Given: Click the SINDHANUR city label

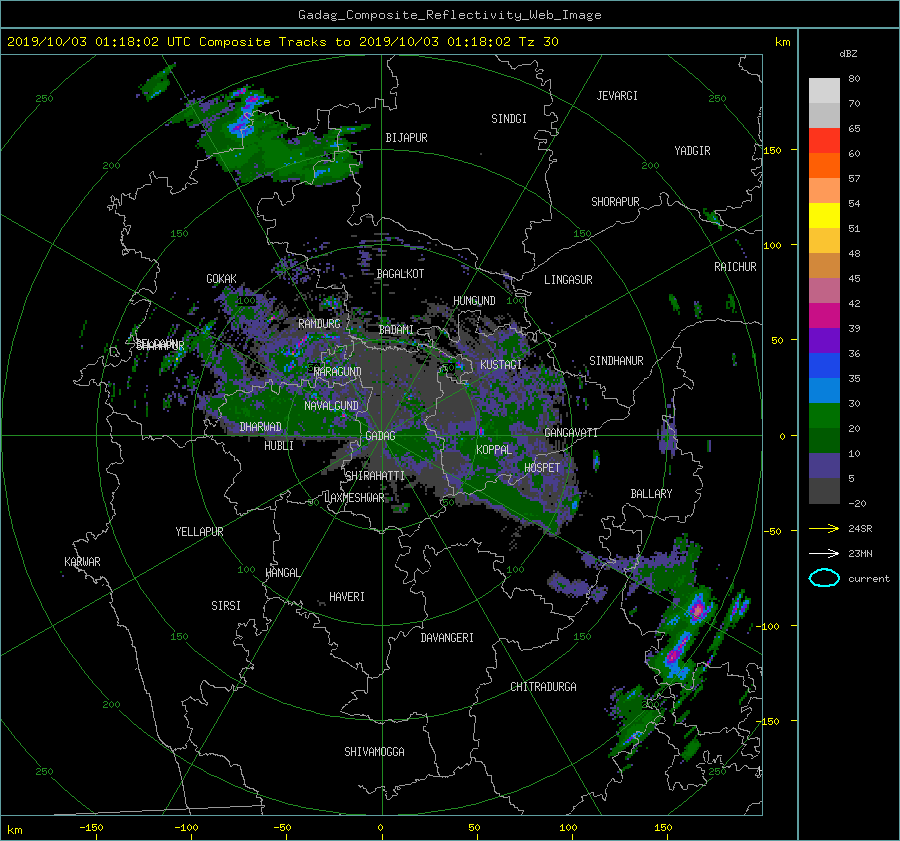Looking at the screenshot, I should click(x=616, y=361).
